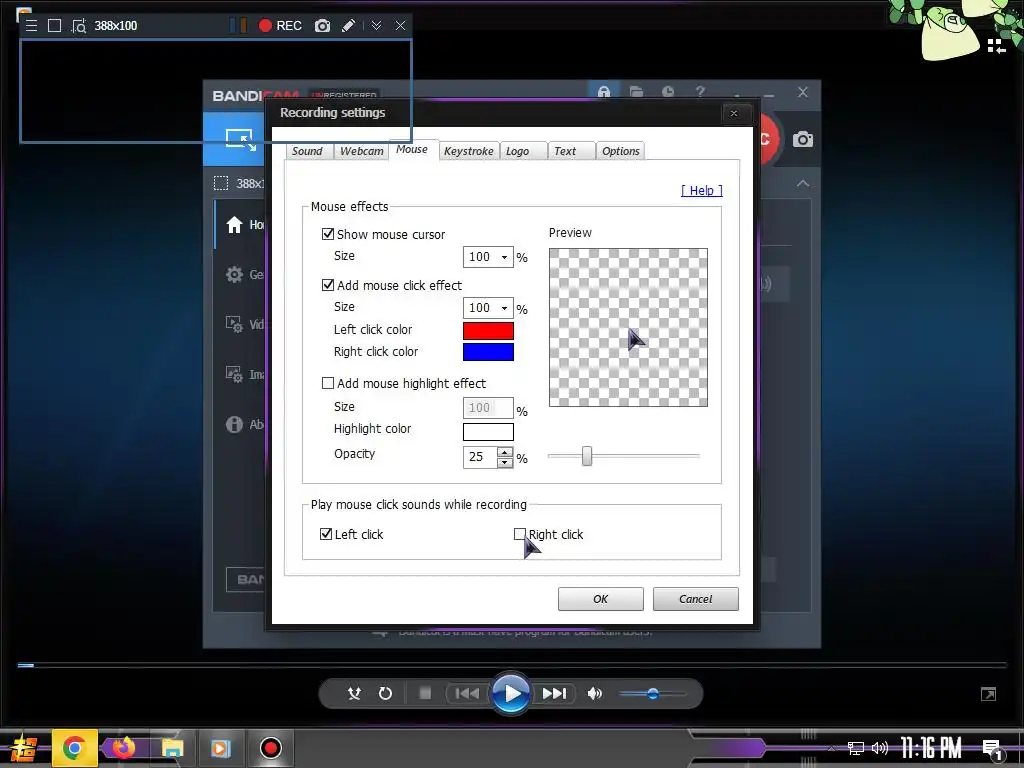Change the blue Right click color
The width and height of the screenshot is (1024, 768).
coord(488,352)
